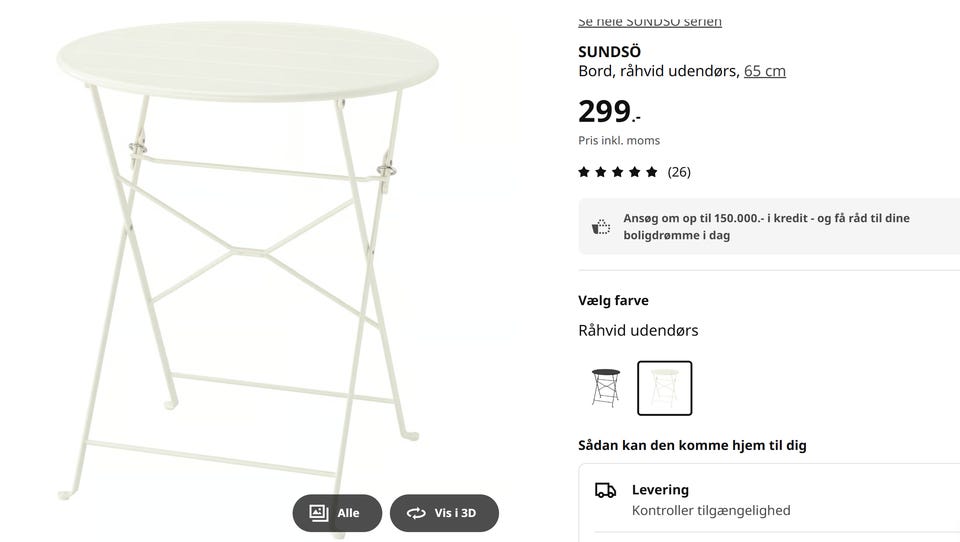This screenshot has width=960, height=542.
Task: Click the Sådan kan den komme hjem heading
Action: pos(692,445)
